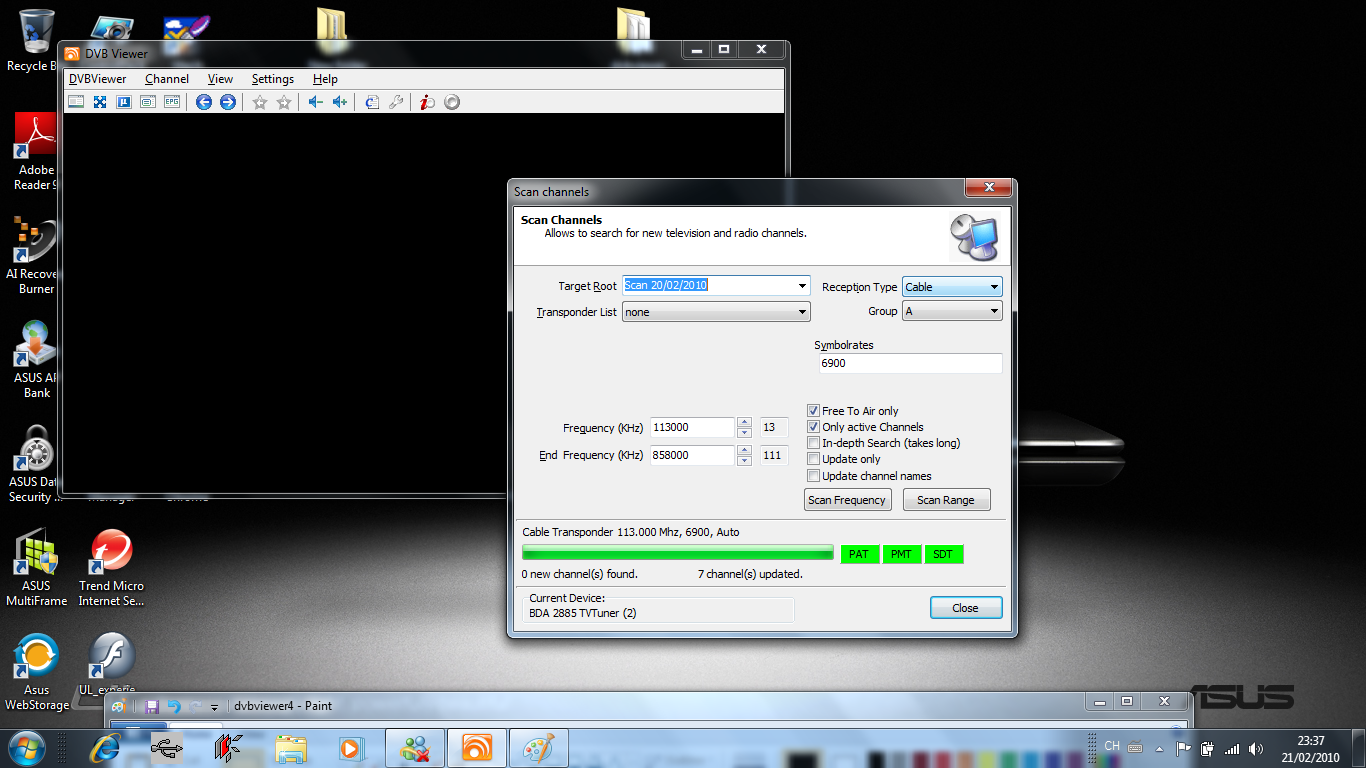Click the Scan Range button

point(946,500)
